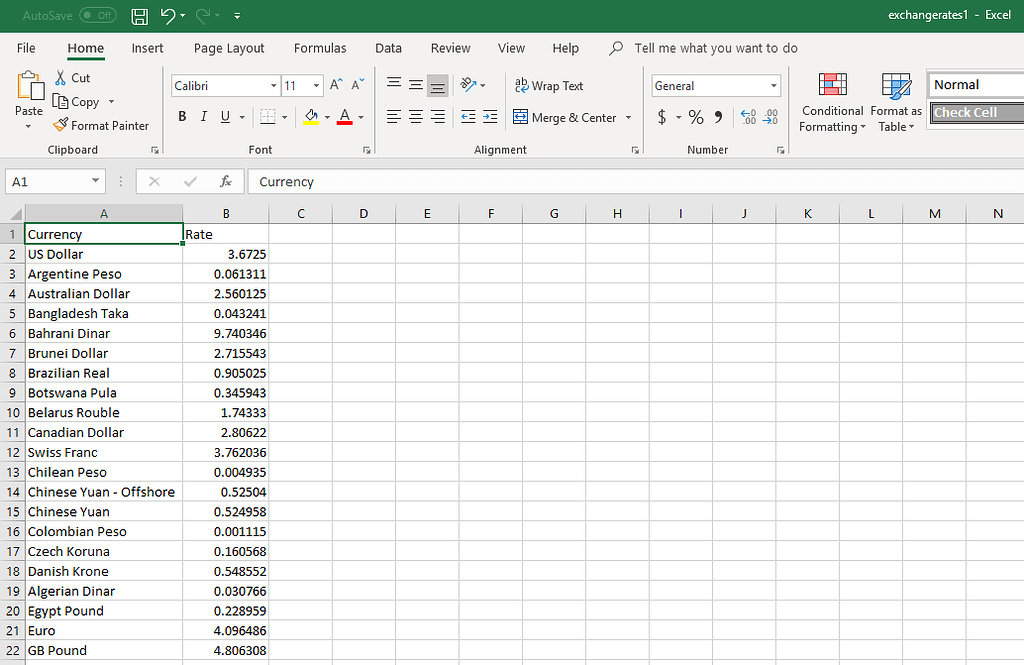Toggle Underline formatting
The width and height of the screenshot is (1024, 665).
225,116
